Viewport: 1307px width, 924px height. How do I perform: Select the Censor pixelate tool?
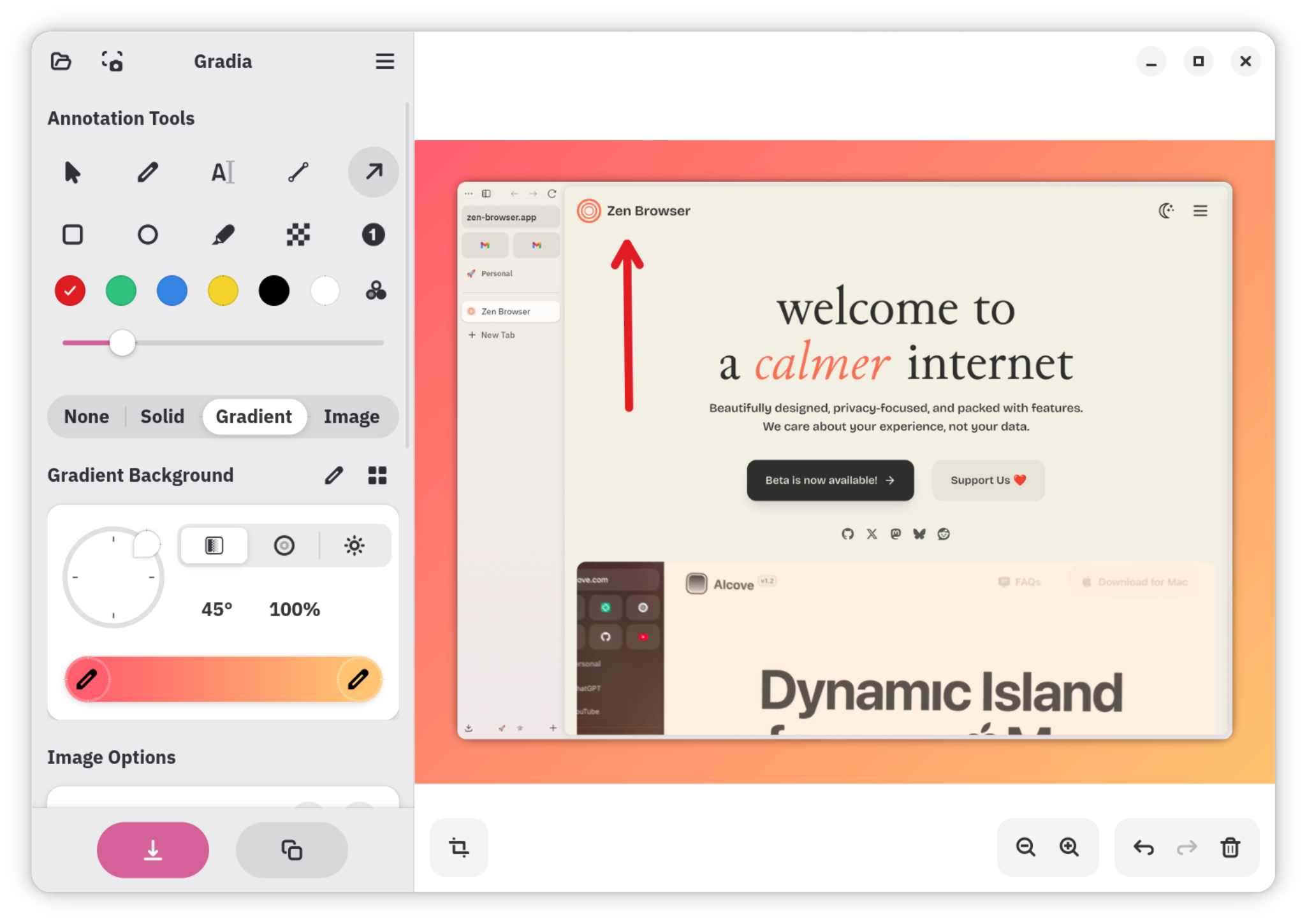(298, 235)
